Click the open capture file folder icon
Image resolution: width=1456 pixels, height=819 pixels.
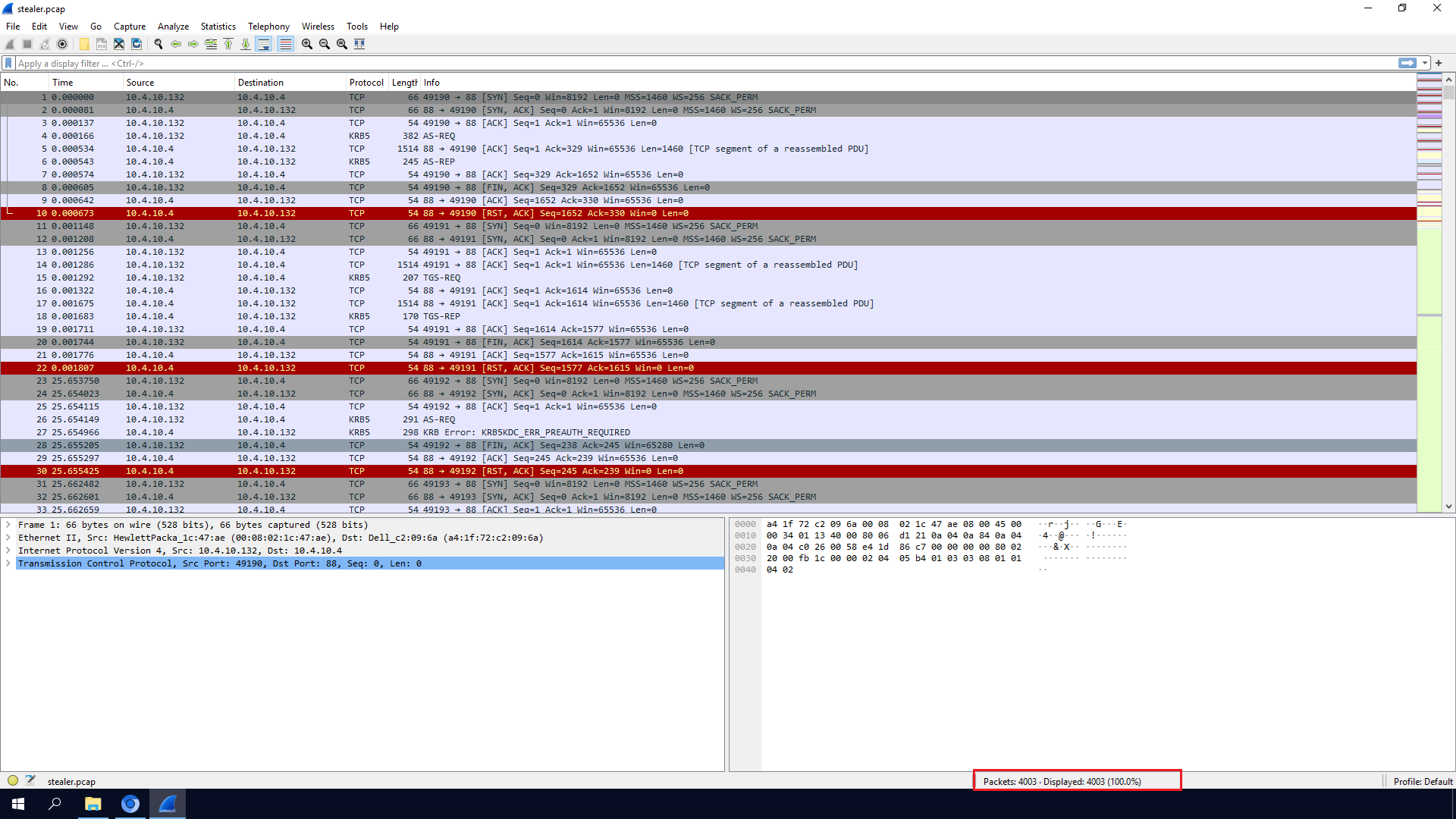pyautogui.click(x=84, y=44)
